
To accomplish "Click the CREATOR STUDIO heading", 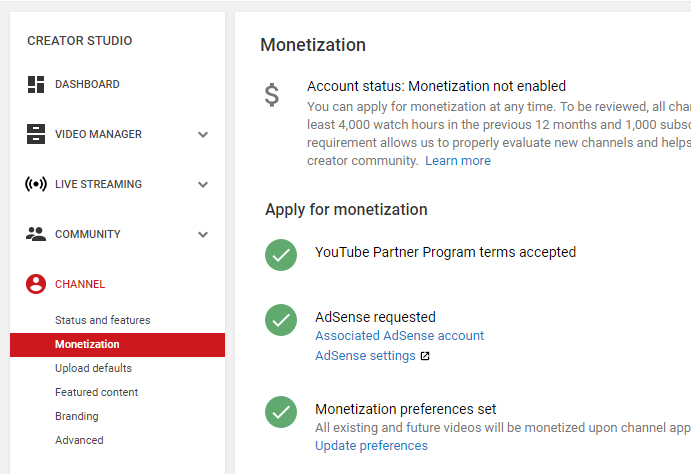I will click(x=79, y=41).
